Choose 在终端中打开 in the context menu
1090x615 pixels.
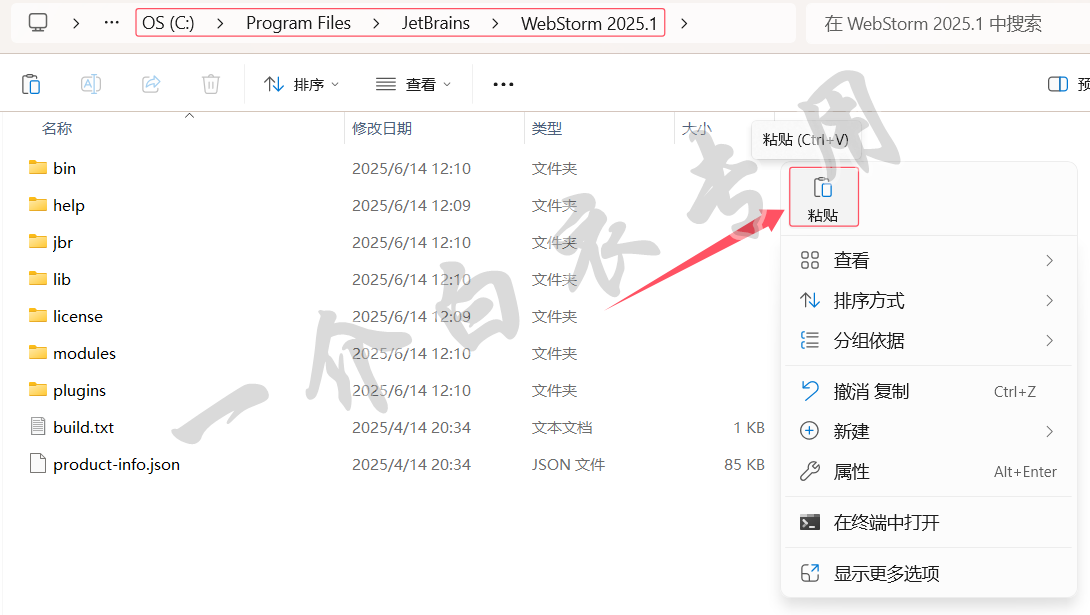(928, 523)
